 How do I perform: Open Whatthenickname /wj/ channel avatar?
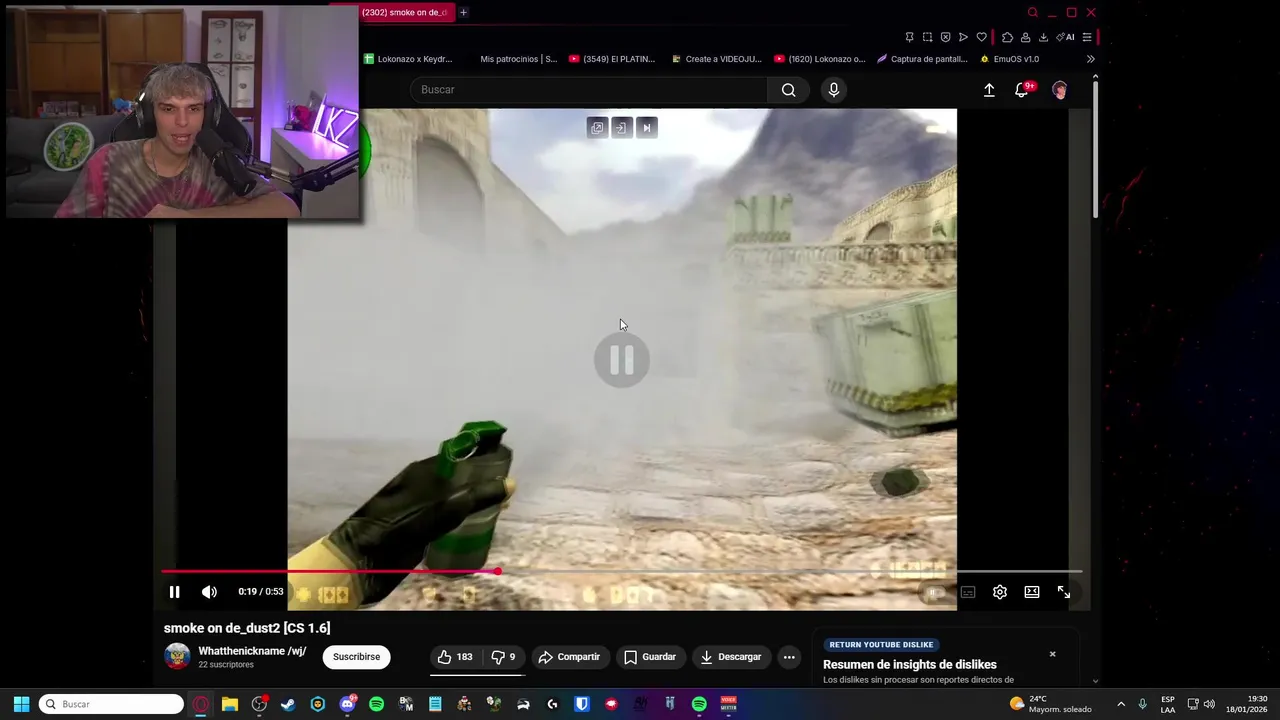pos(177,657)
